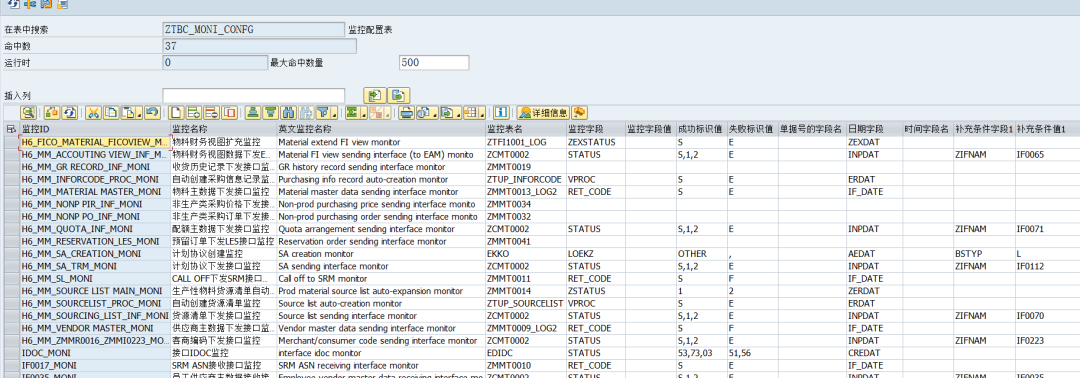The image size is (1080, 378).
Task: Click the 监控ID column header
Action: (94, 129)
